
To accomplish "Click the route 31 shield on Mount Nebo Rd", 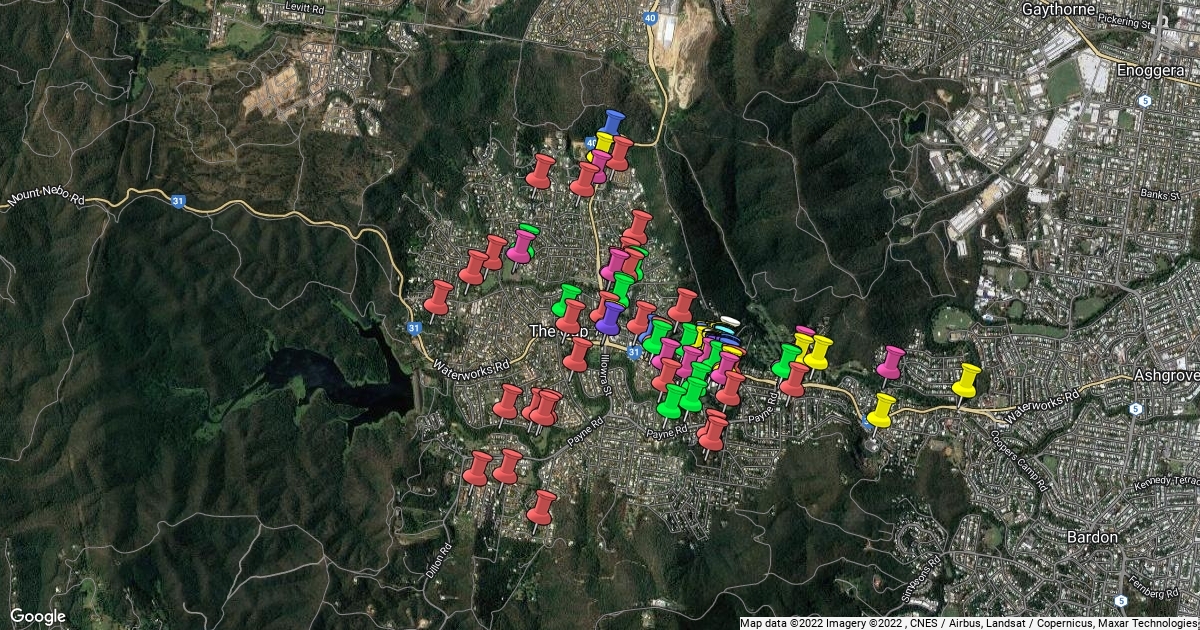I will click(178, 202).
